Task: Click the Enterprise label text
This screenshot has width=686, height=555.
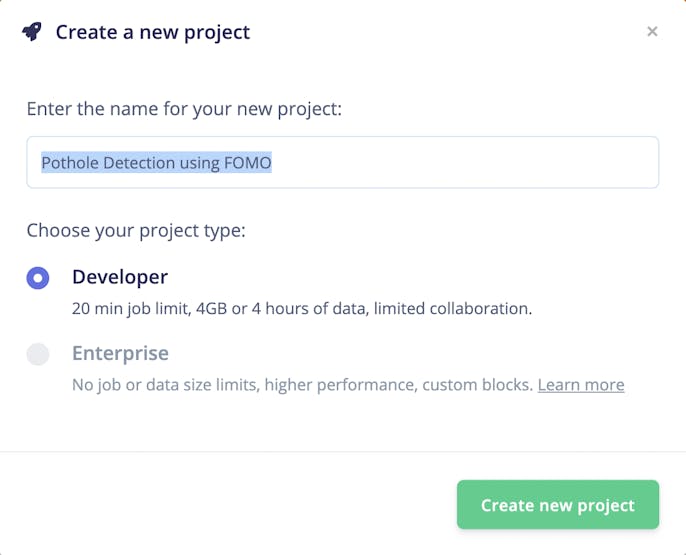Action: (x=120, y=353)
